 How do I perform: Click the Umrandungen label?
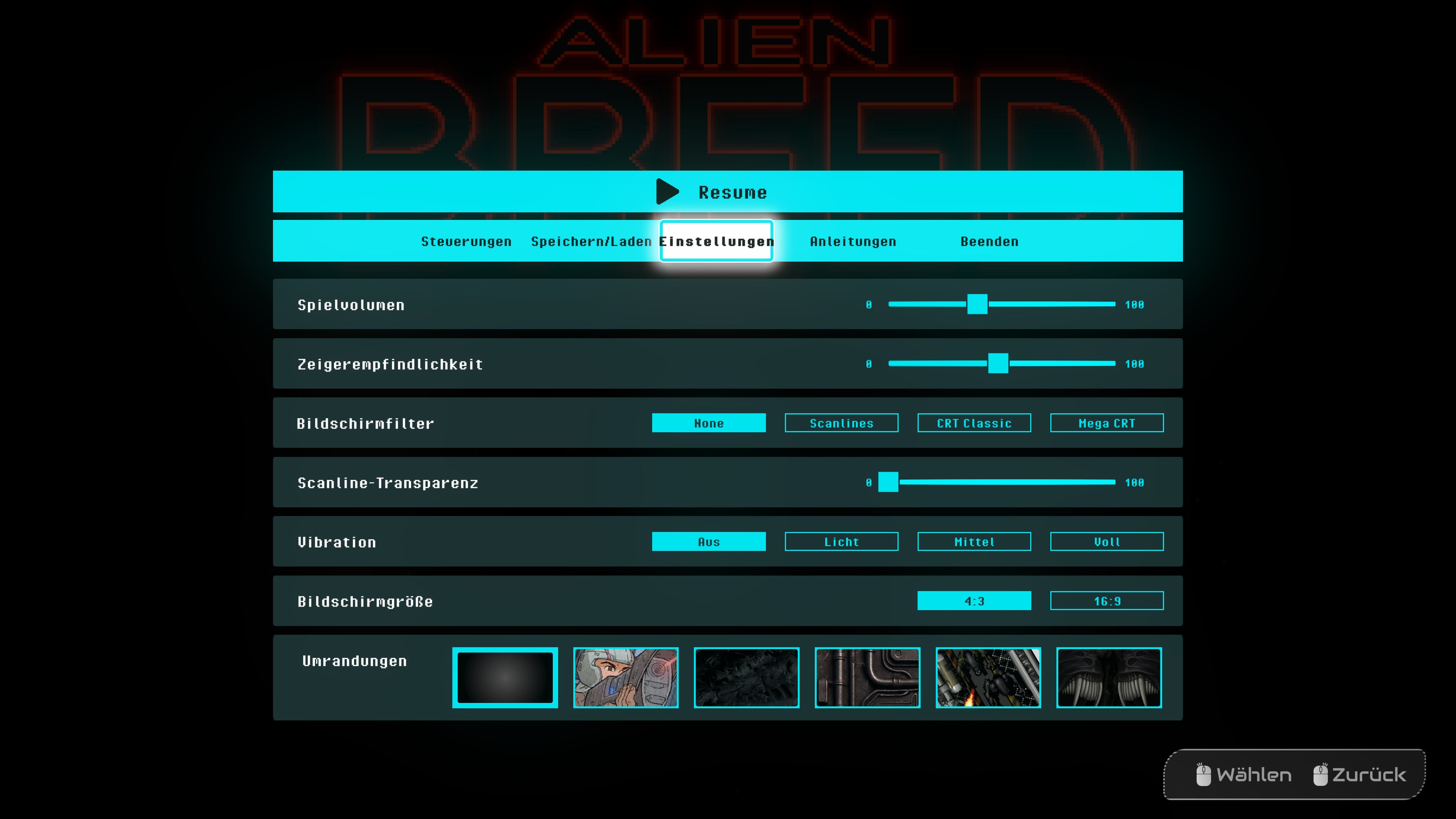coord(355,661)
